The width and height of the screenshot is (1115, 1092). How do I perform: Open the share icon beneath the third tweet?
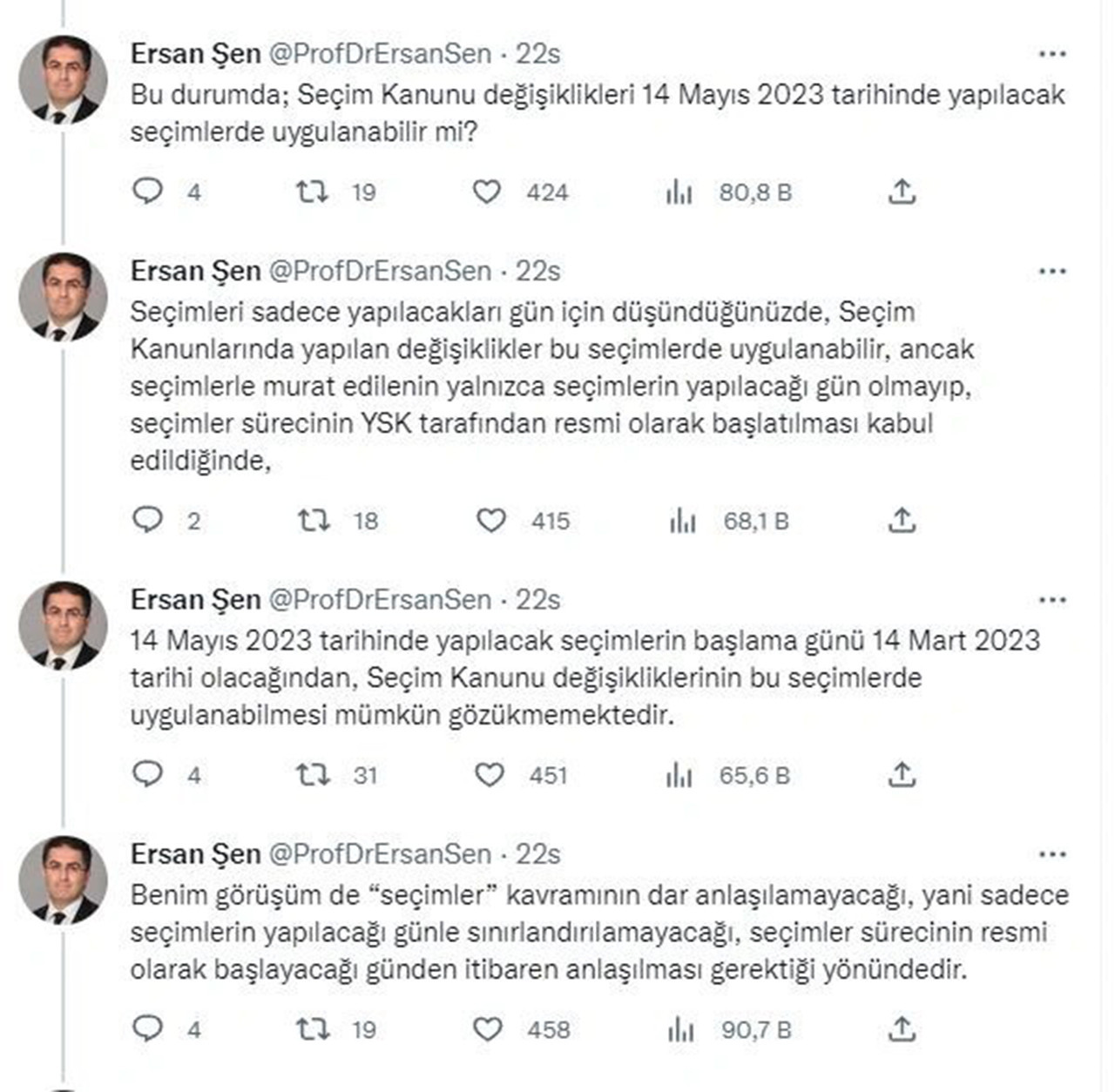[x=901, y=772]
